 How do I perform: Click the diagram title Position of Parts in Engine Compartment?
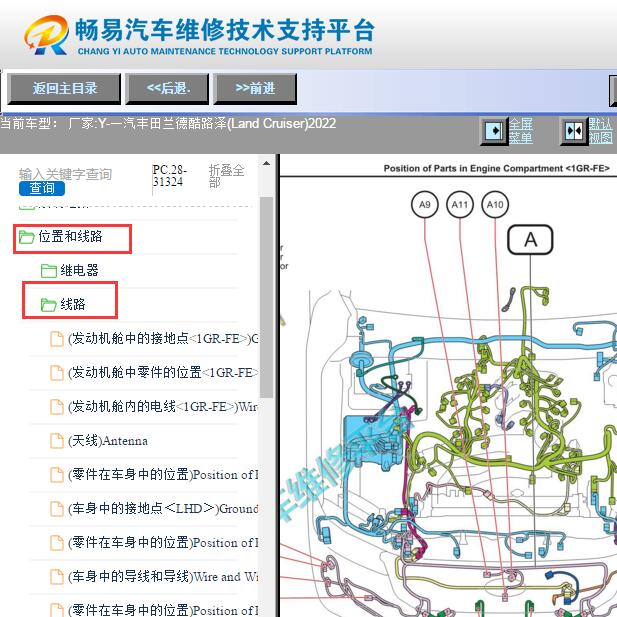[496, 168]
